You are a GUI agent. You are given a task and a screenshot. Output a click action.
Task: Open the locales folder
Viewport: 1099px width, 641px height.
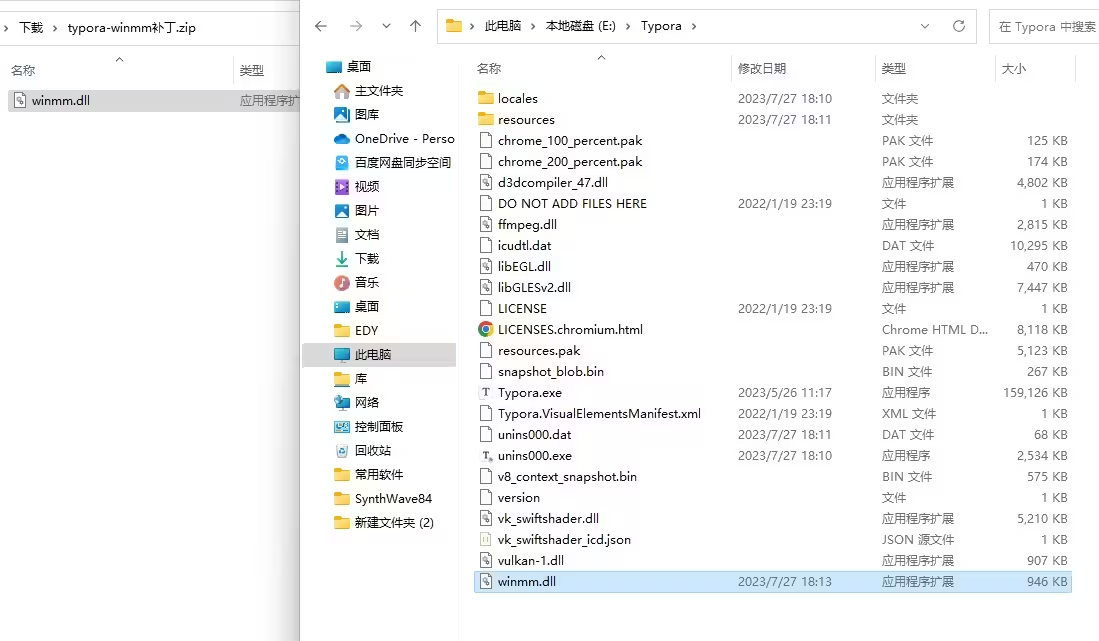pos(517,99)
